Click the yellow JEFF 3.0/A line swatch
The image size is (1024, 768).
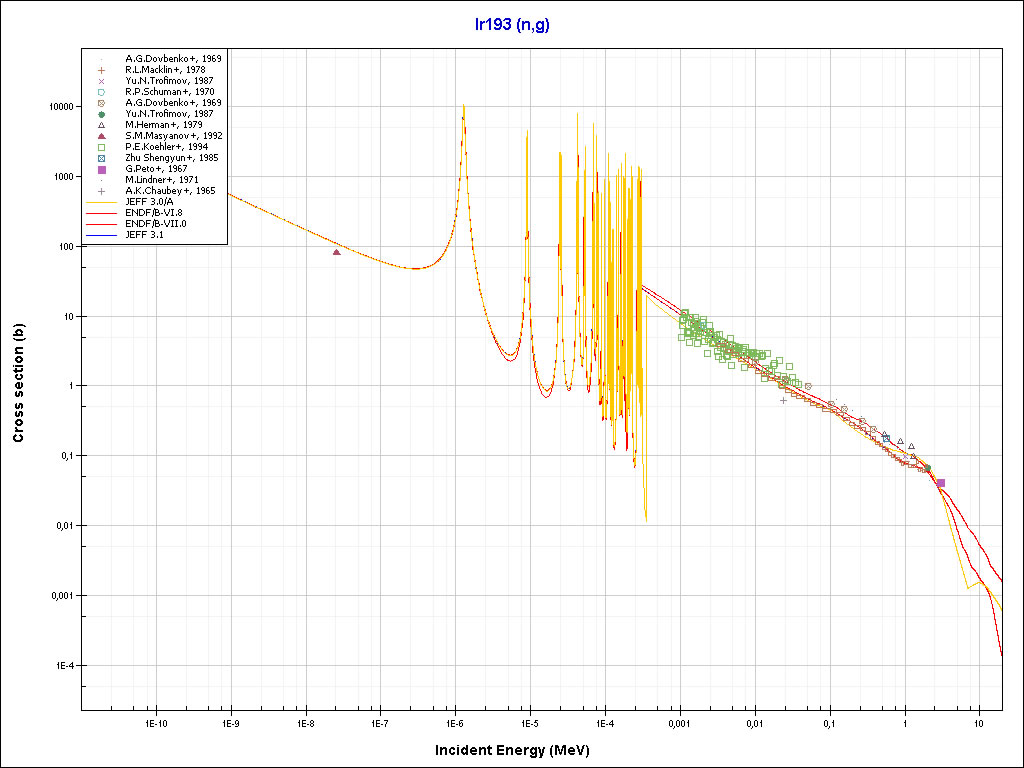[x=101, y=202]
